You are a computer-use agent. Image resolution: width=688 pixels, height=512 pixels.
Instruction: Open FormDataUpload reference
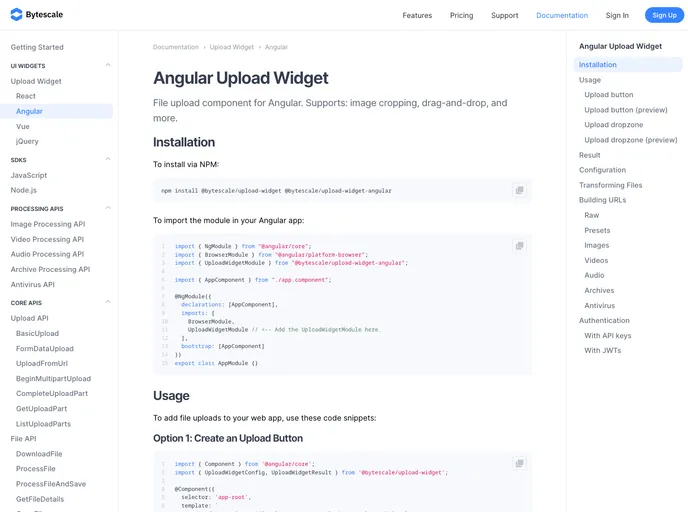(45, 348)
